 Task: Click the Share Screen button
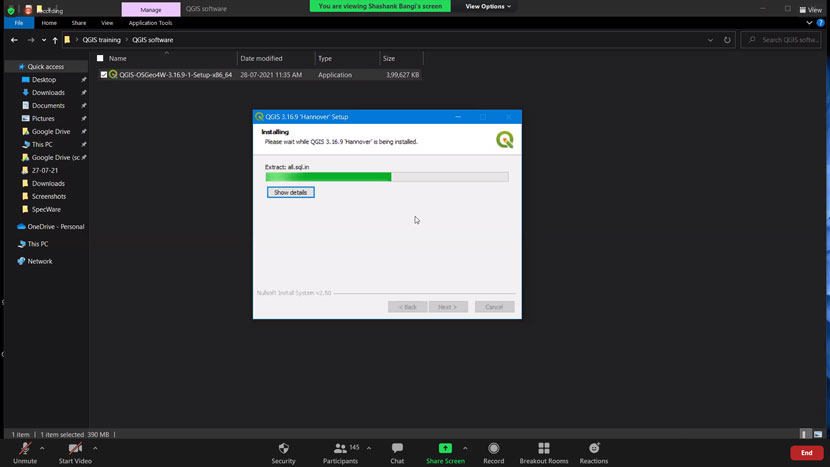click(x=445, y=453)
